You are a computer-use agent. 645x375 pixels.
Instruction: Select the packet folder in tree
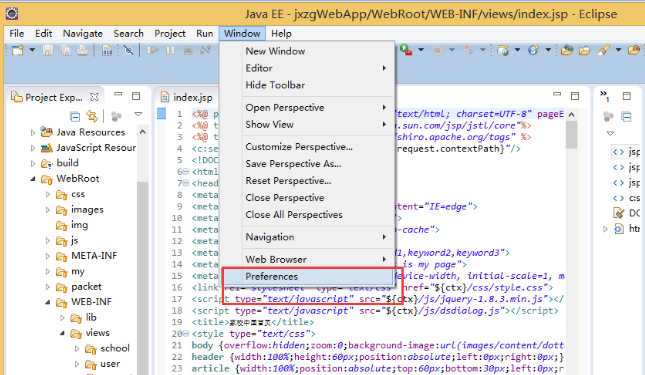[x=79, y=287]
